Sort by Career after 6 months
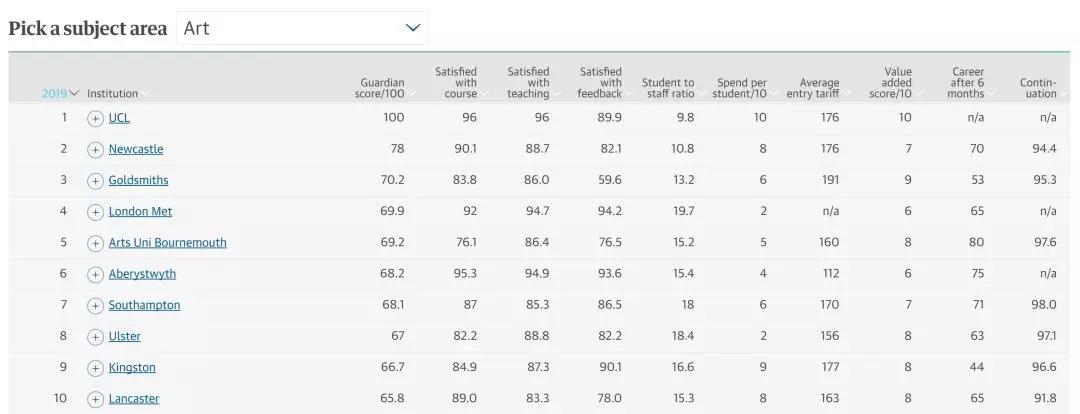 click(x=967, y=83)
